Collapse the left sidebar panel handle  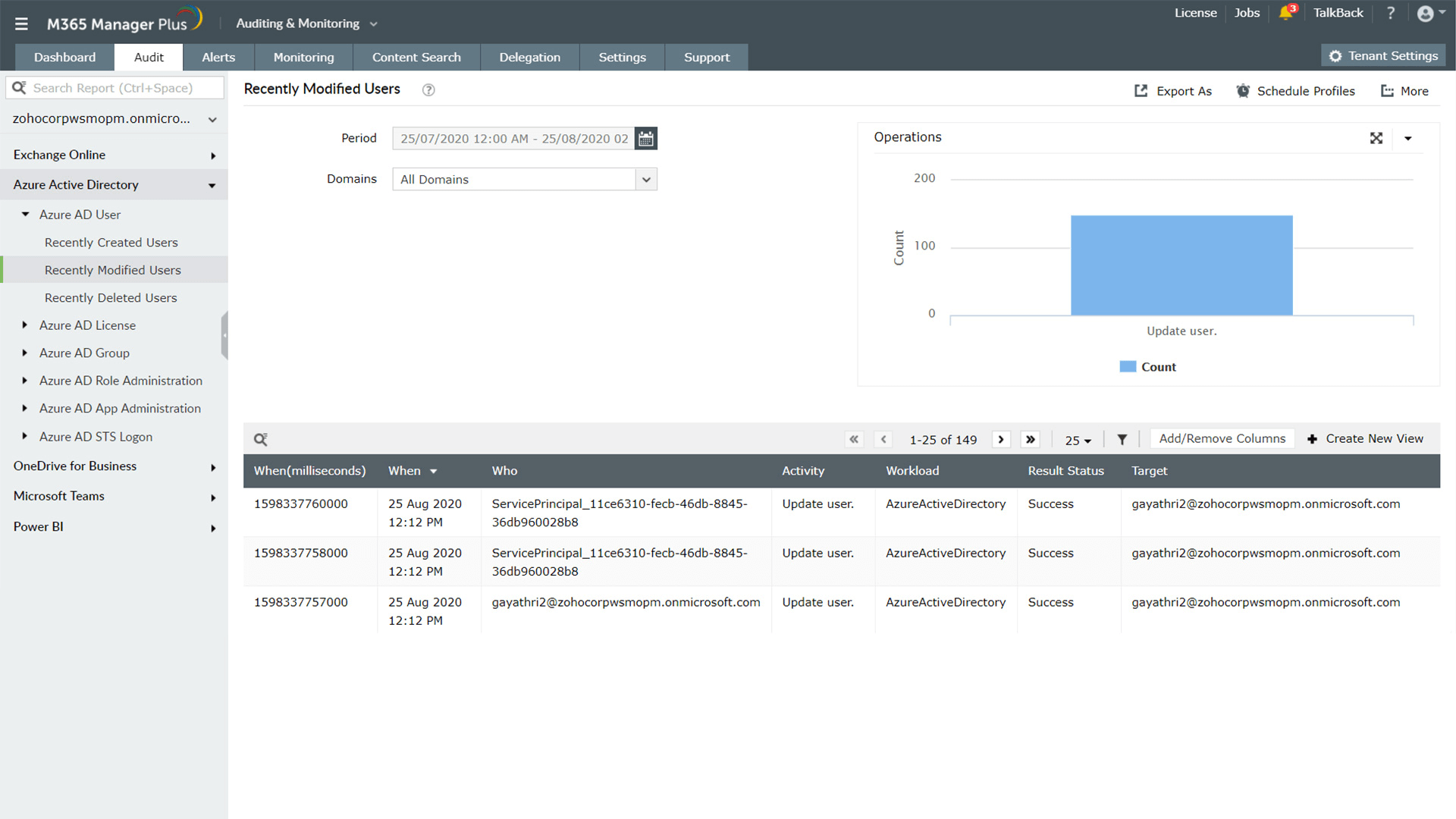pos(224,335)
